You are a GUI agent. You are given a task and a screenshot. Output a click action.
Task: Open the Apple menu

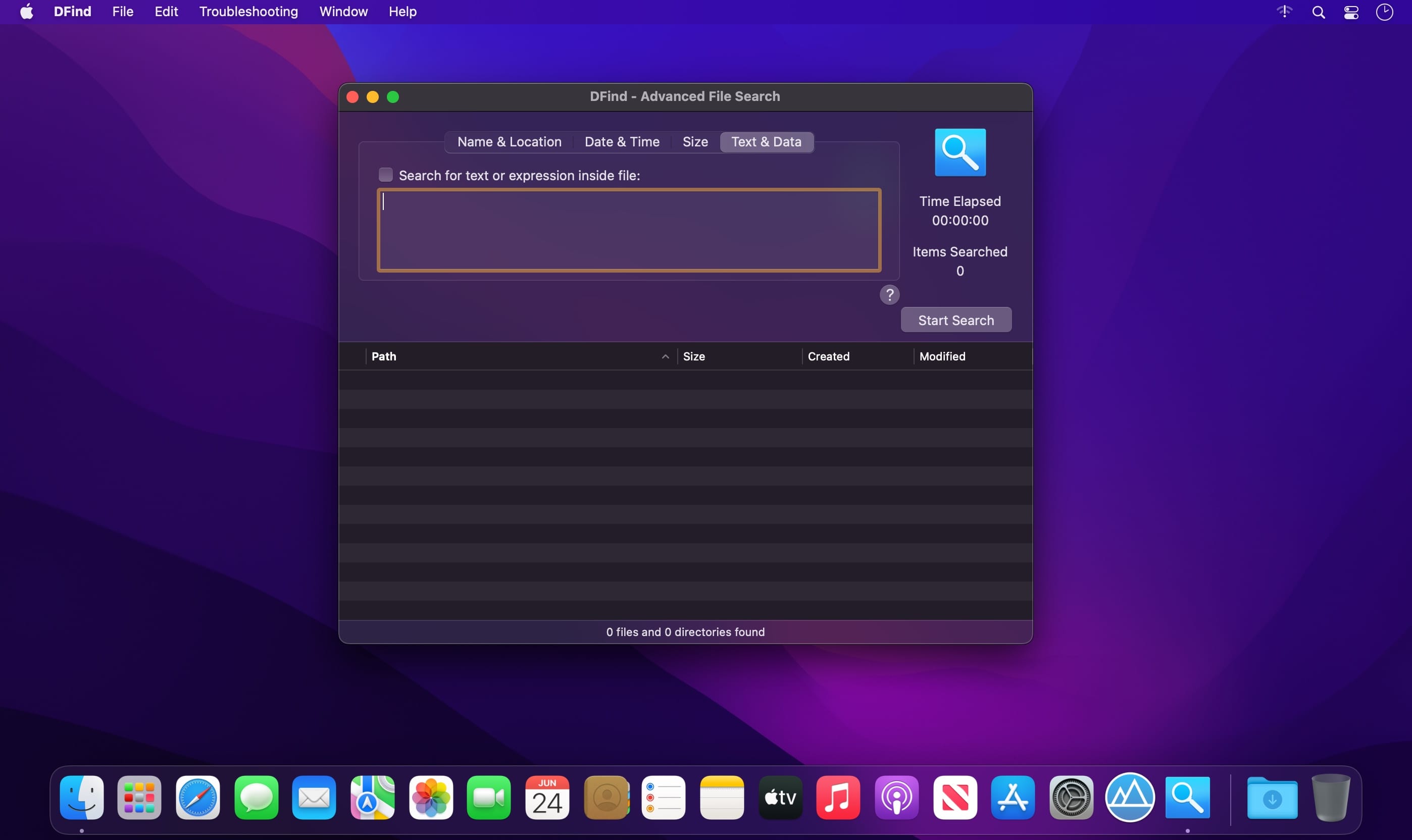27,11
